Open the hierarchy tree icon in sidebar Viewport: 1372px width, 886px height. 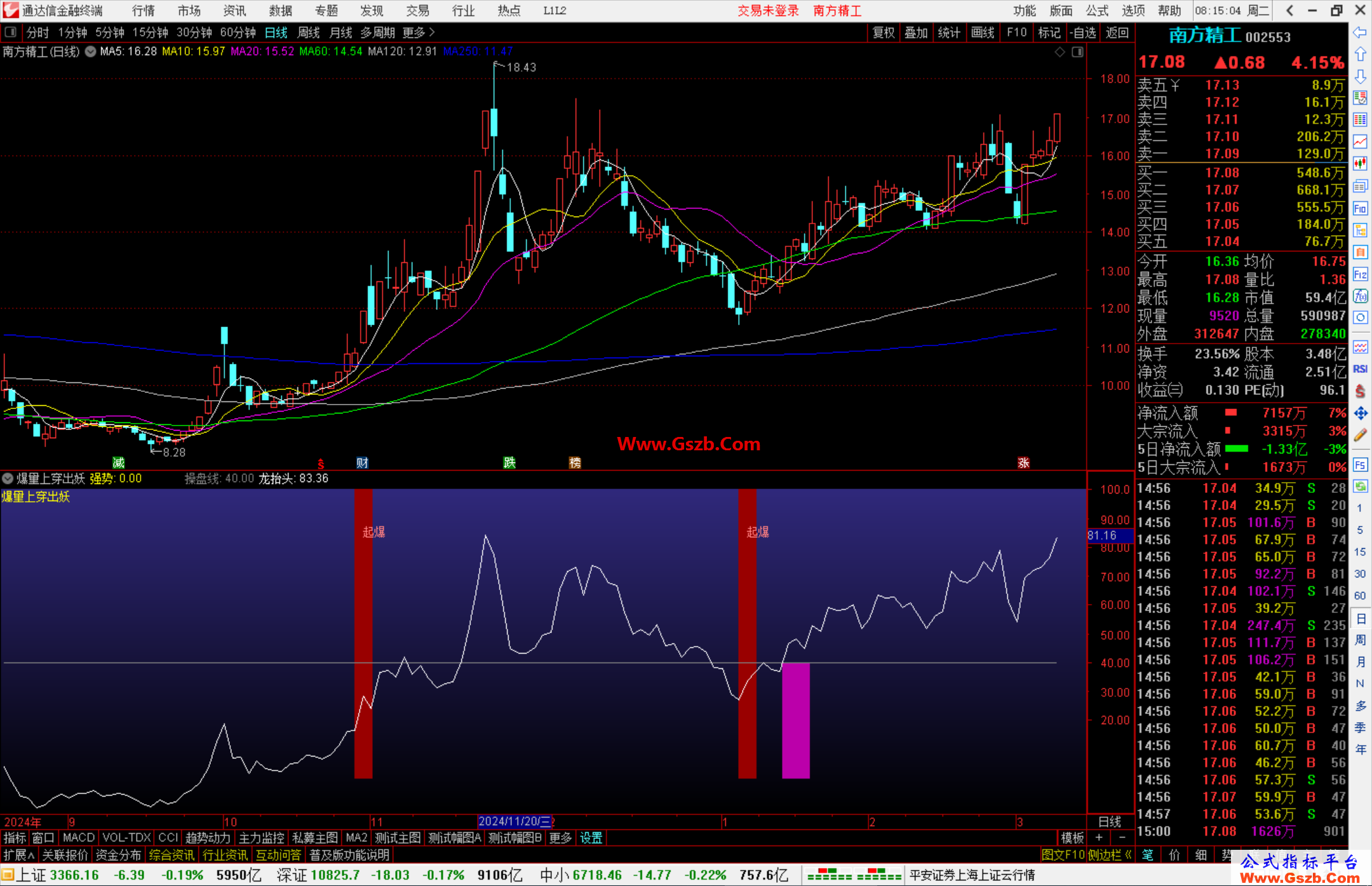pyautogui.click(x=1360, y=231)
